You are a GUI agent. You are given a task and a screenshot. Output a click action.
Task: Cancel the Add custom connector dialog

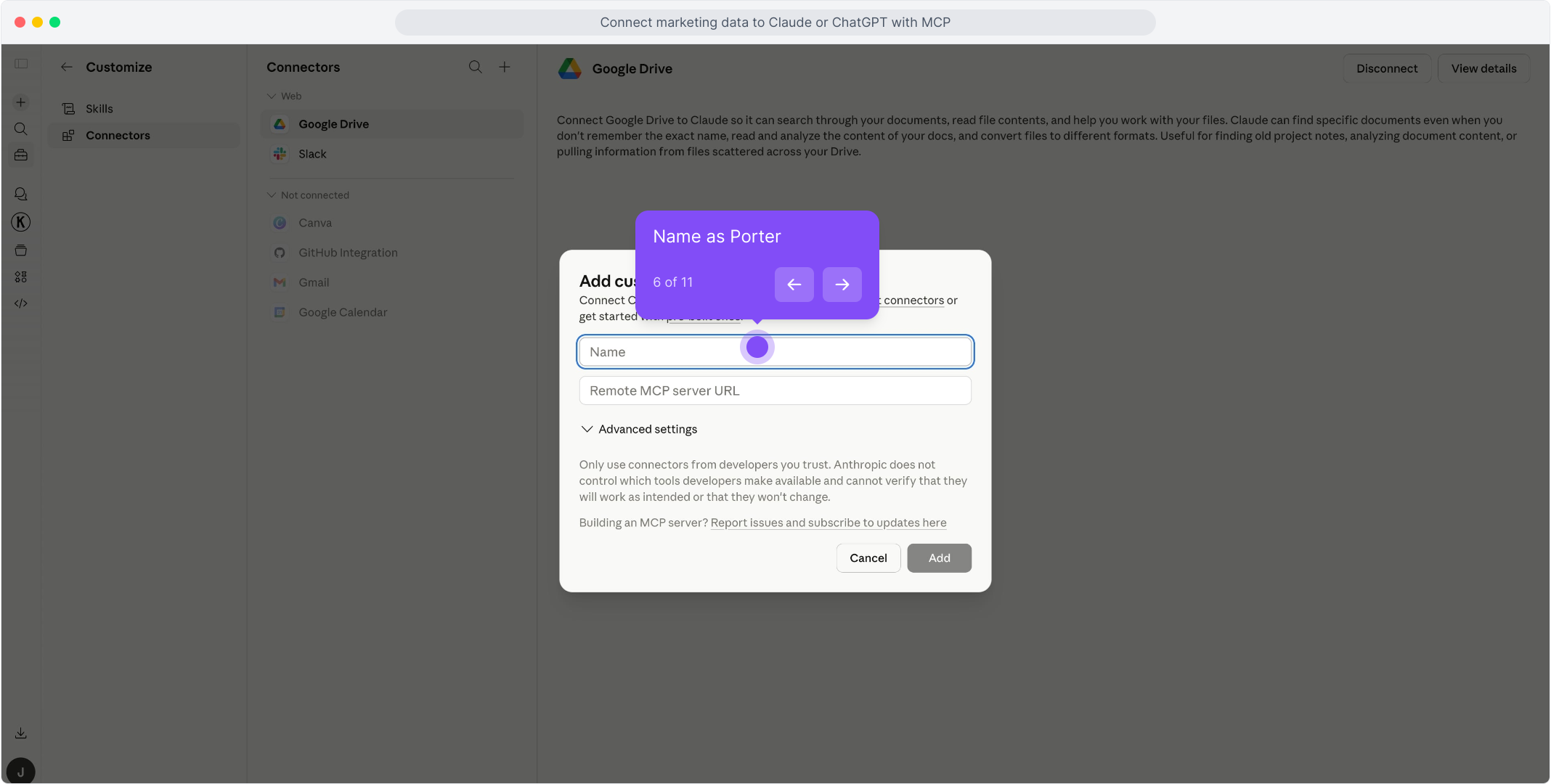pos(868,558)
